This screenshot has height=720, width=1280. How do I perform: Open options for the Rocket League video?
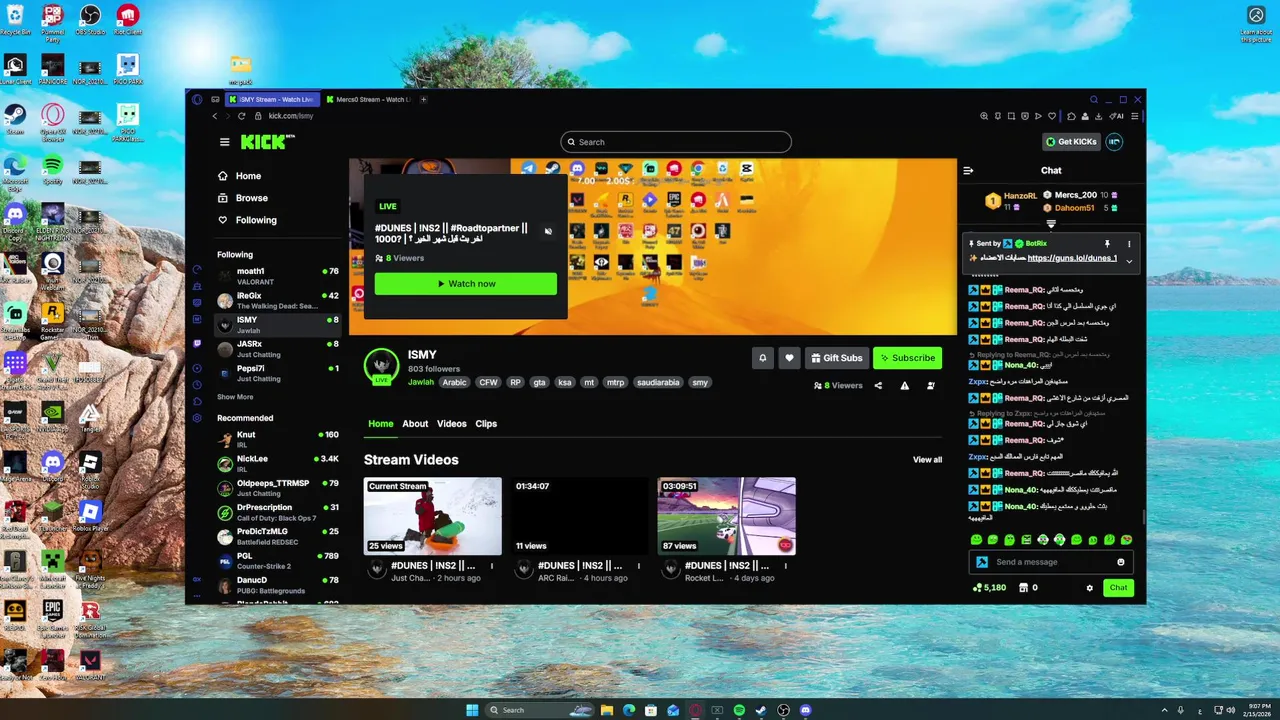785,566
